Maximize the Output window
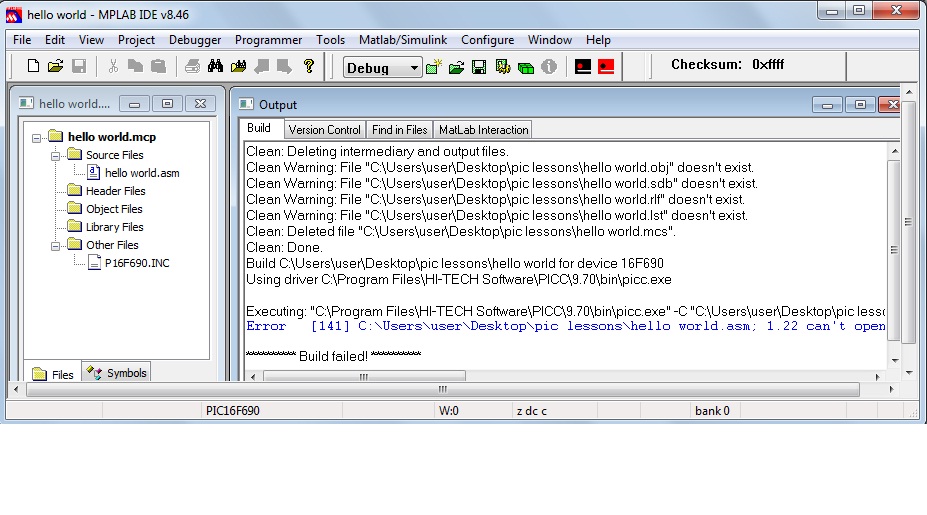 point(860,105)
